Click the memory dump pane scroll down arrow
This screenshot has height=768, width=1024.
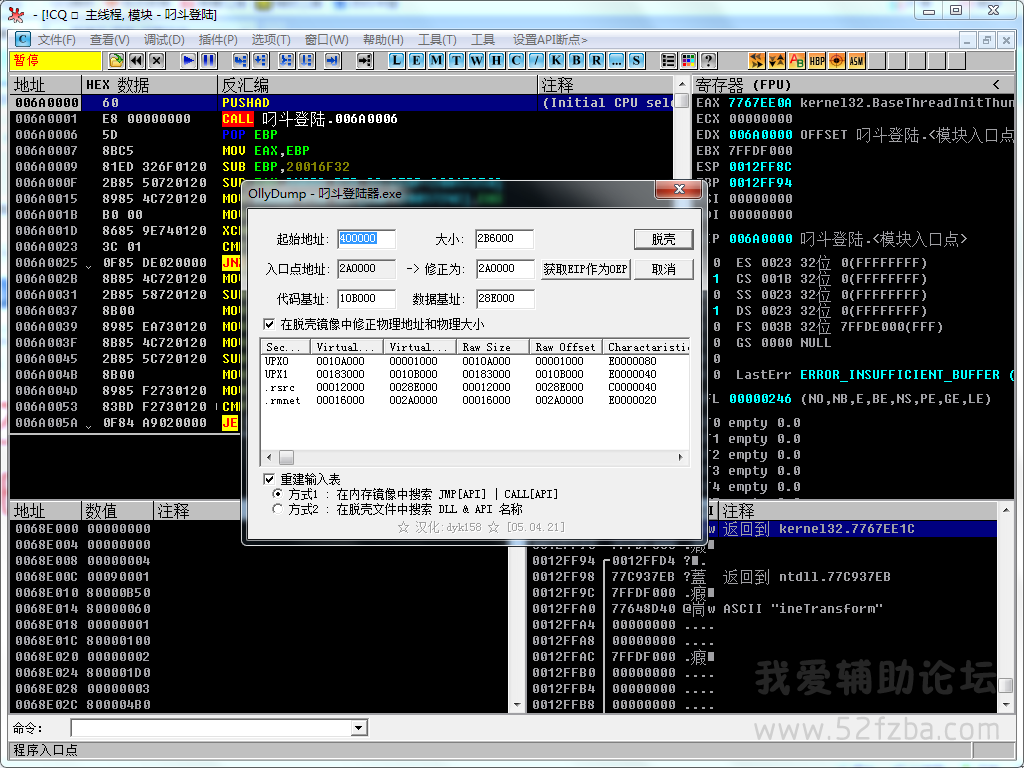coord(517,705)
